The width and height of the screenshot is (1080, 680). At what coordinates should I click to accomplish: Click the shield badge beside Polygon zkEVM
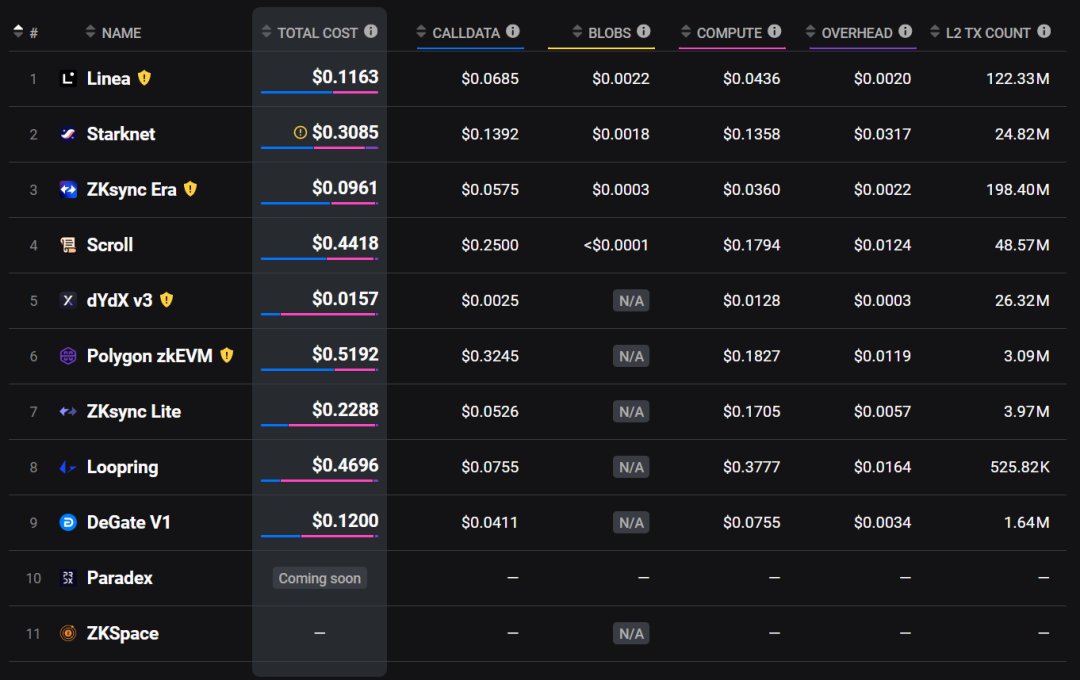[227, 355]
